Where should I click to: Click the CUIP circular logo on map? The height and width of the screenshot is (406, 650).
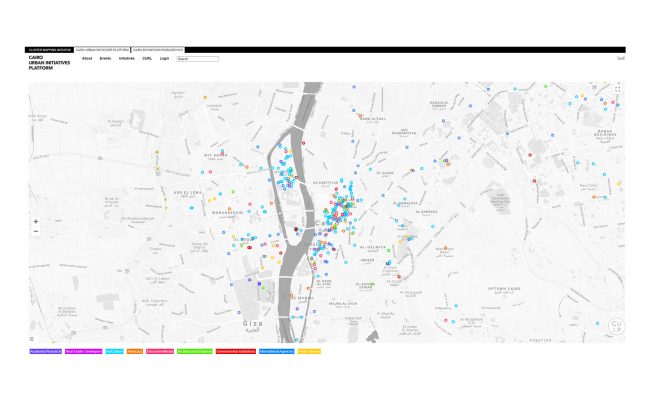click(617, 326)
